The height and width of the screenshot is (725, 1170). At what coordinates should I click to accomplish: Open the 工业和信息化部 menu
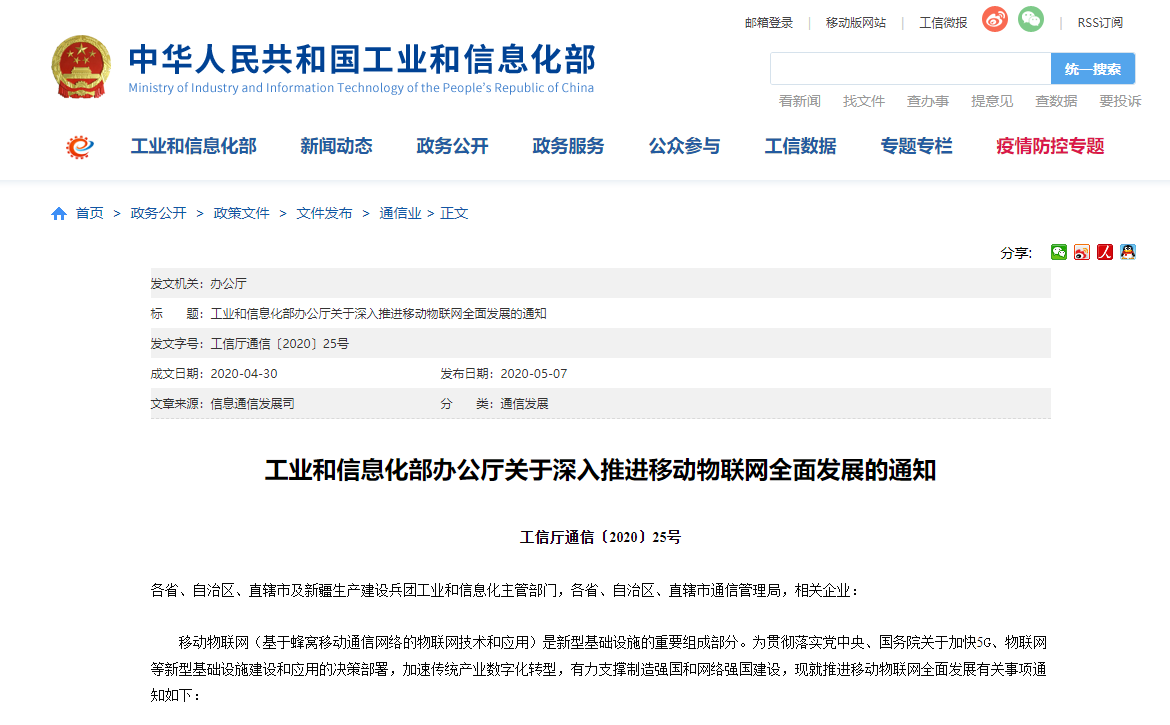pyautogui.click(x=194, y=146)
